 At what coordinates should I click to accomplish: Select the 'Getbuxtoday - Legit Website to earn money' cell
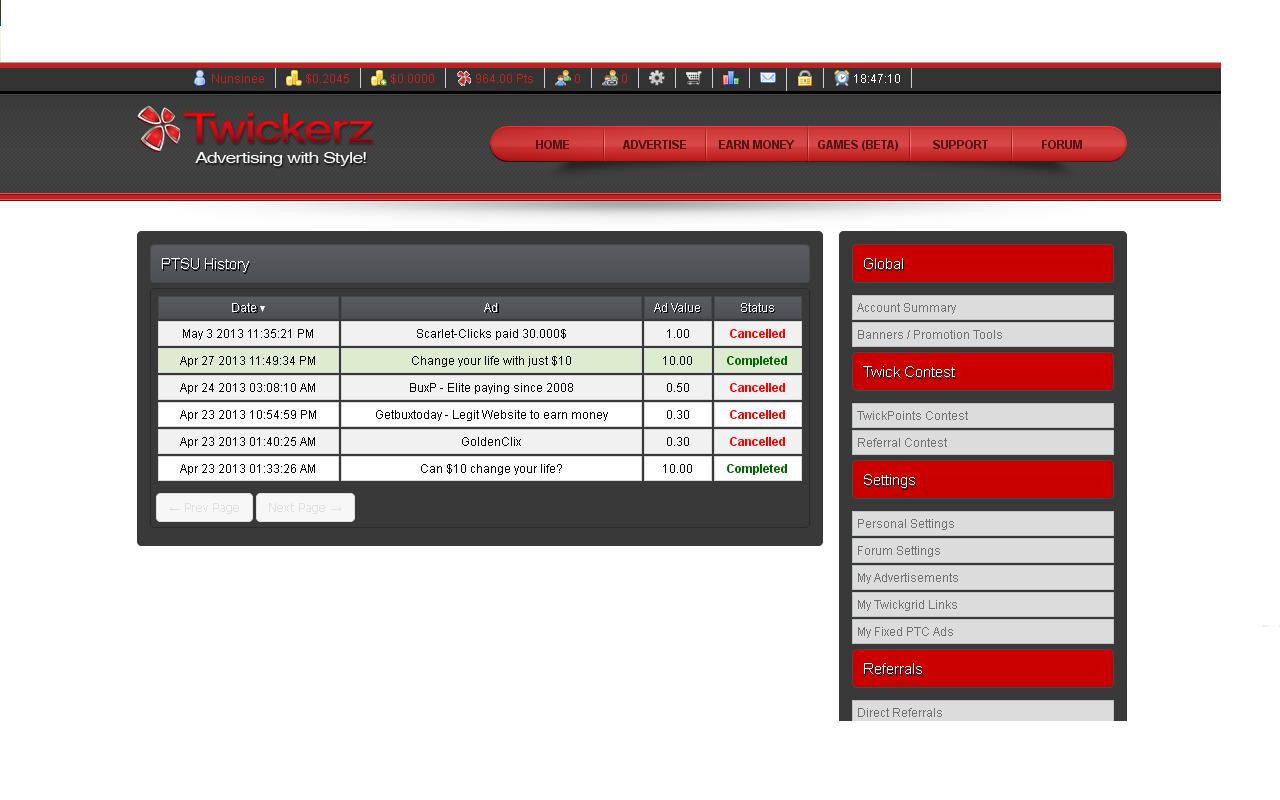click(491, 415)
